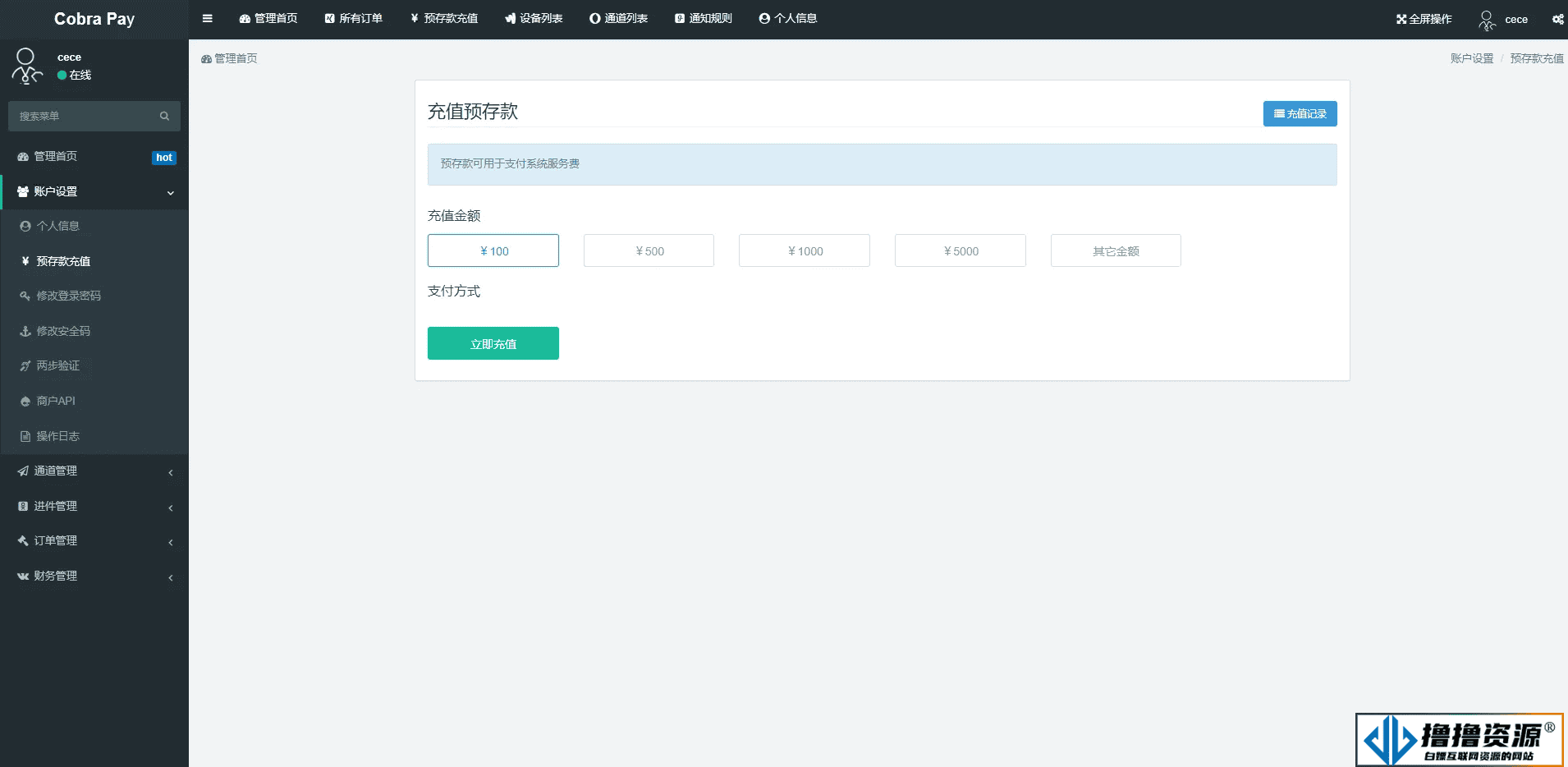Image resolution: width=1568 pixels, height=767 pixels.
Task: Click the 个人信息 user icon in sidebar
Action: point(25,227)
